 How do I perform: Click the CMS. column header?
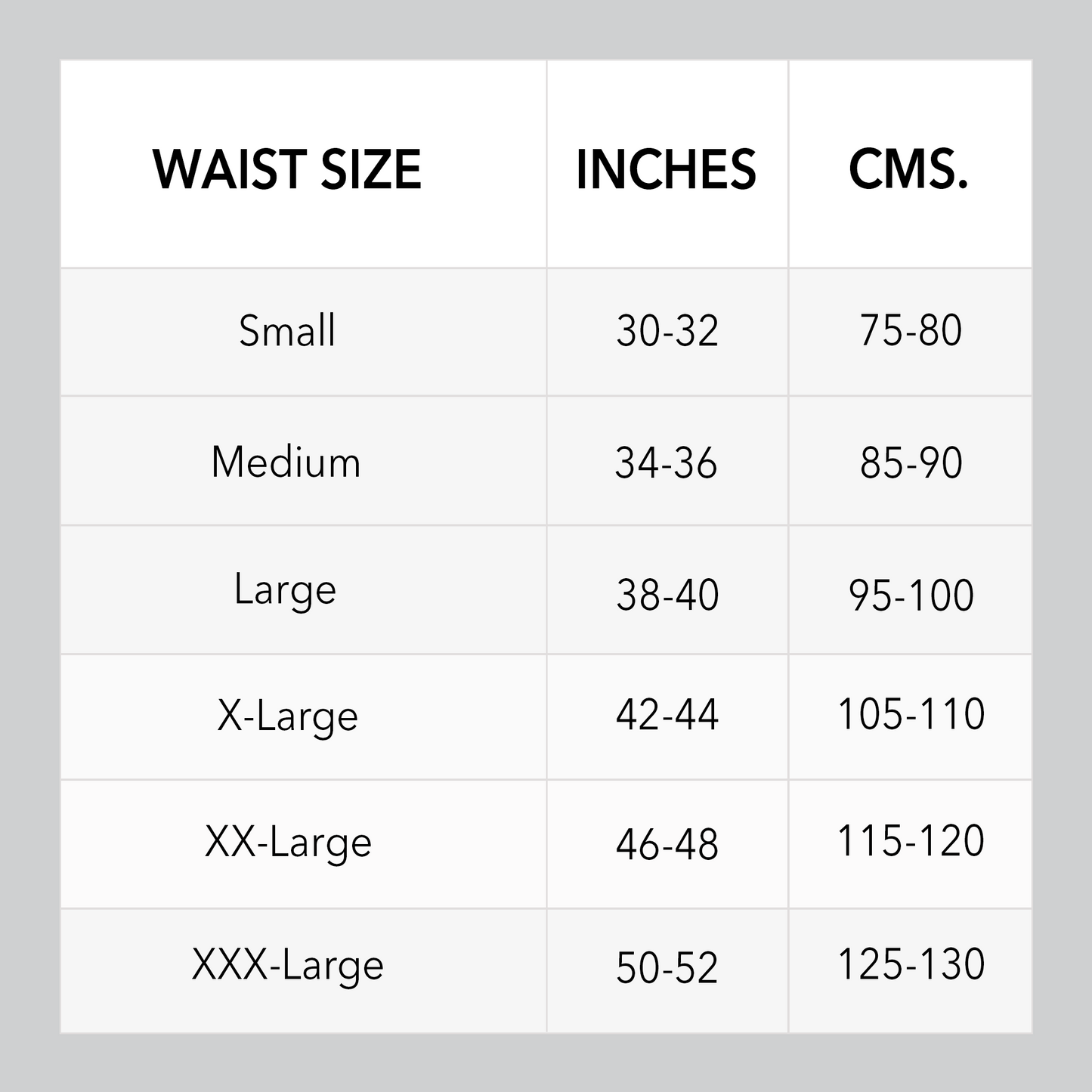909,169
